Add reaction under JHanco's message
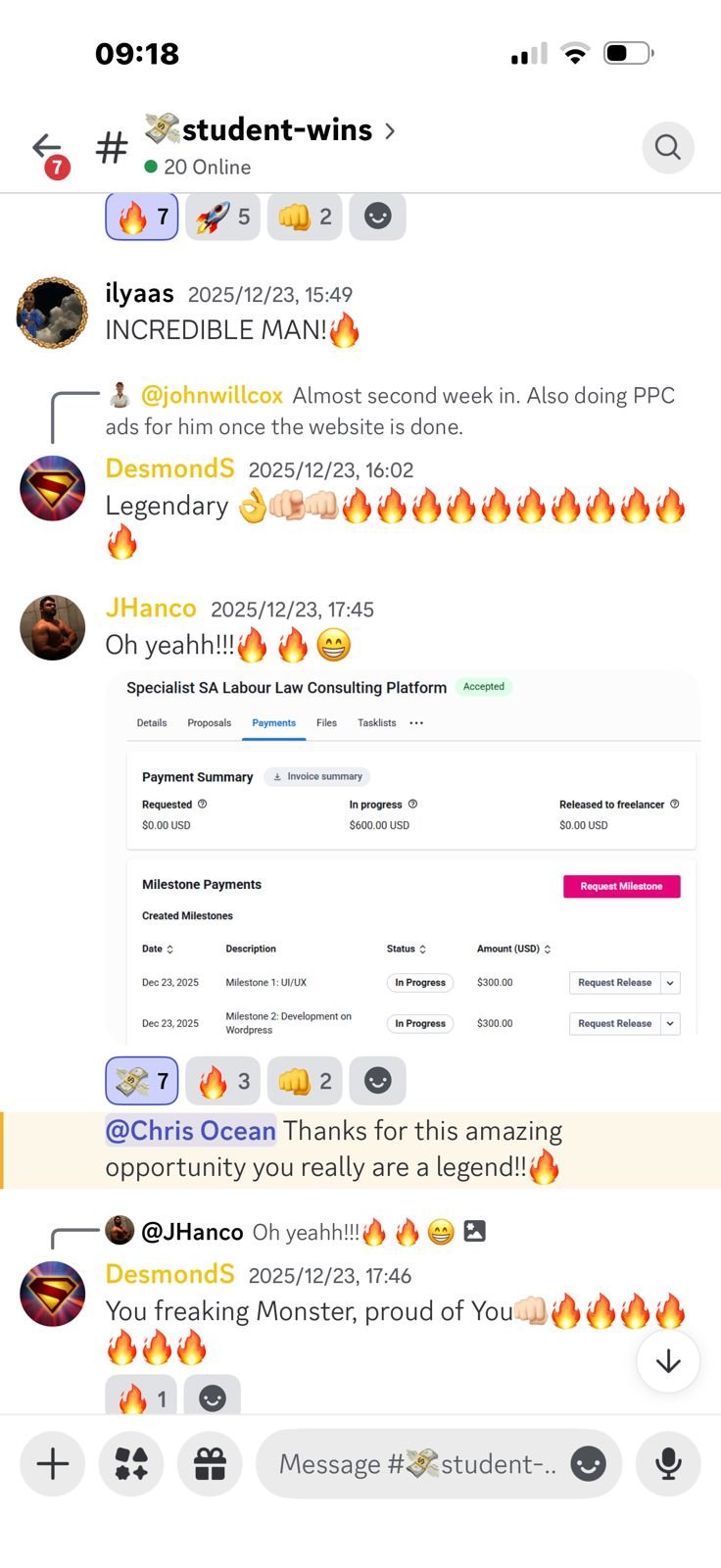721x1568 pixels. click(x=377, y=1081)
